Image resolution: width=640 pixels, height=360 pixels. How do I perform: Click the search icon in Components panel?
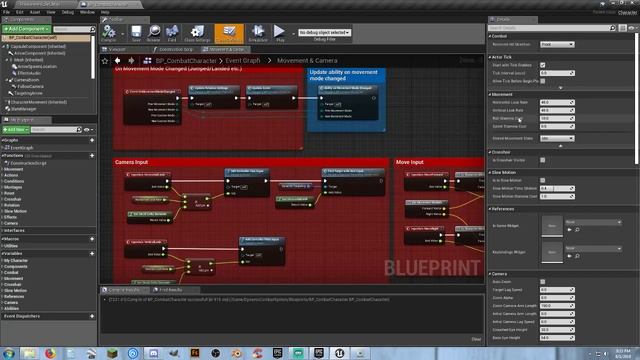(93, 29)
